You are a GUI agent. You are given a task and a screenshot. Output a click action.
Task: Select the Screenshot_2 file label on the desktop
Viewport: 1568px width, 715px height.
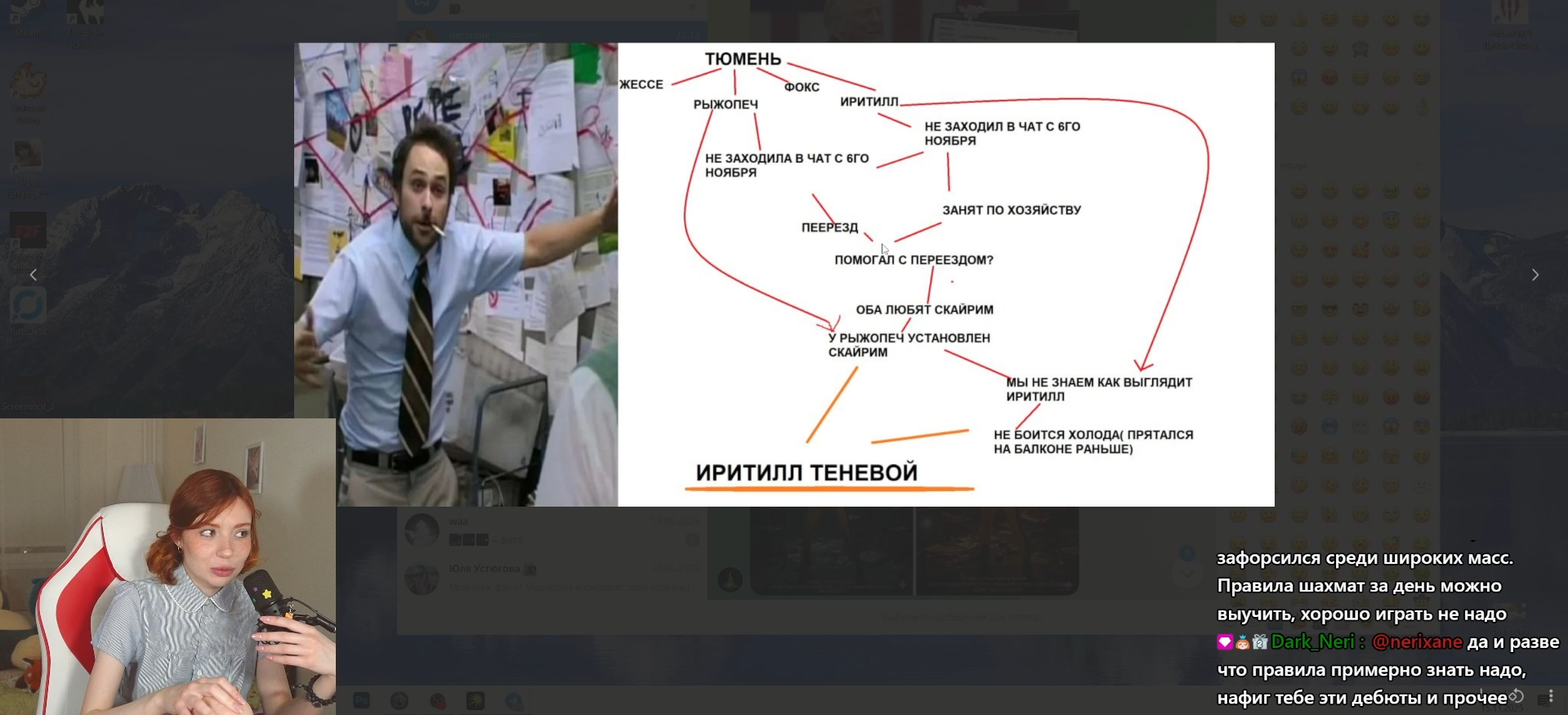coord(28,406)
